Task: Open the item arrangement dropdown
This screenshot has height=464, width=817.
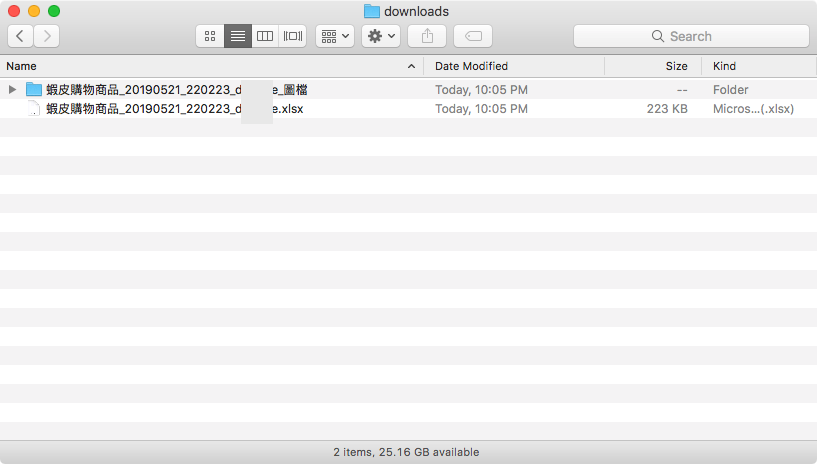Action: (x=335, y=36)
